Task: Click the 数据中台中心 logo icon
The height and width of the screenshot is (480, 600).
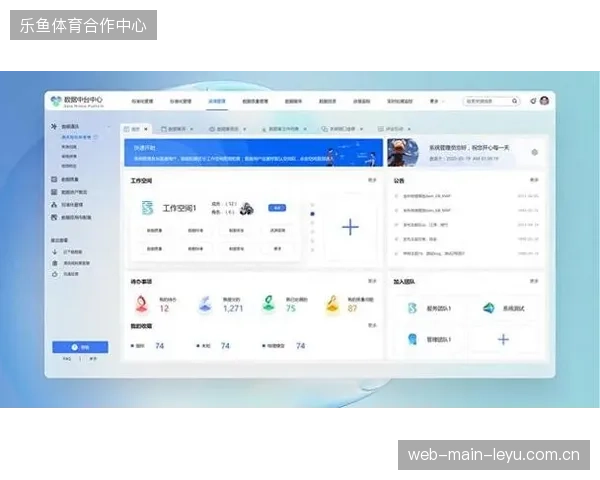Action: tap(56, 101)
